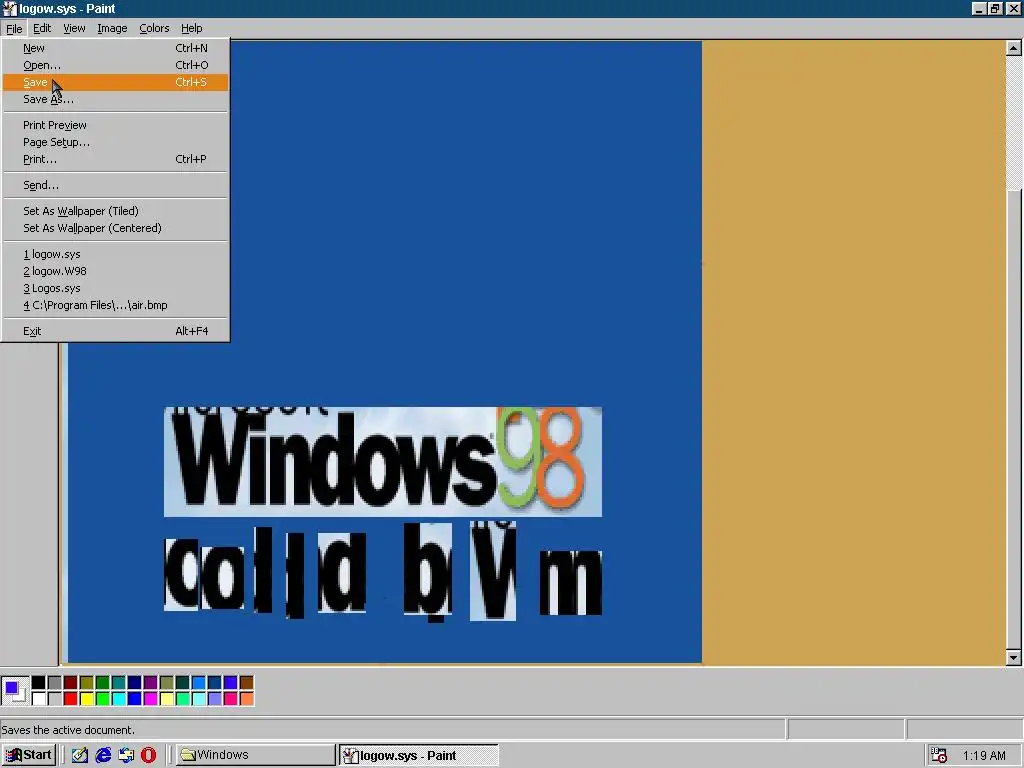Screen dimensions: 1024x768
Task: Pick the black color swatch
Action: tap(39, 682)
